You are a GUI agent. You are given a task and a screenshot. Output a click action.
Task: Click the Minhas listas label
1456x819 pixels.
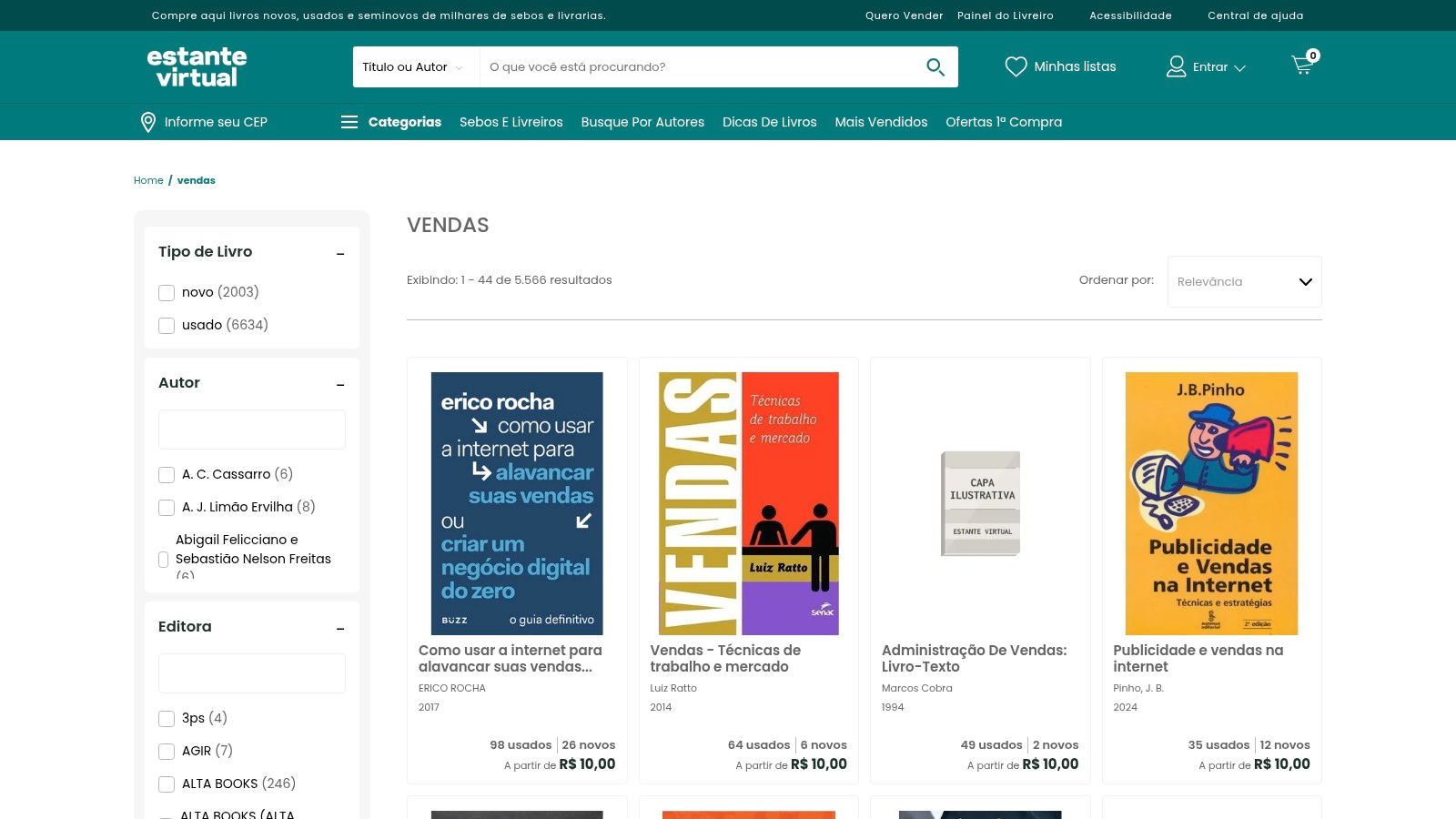[1075, 66]
